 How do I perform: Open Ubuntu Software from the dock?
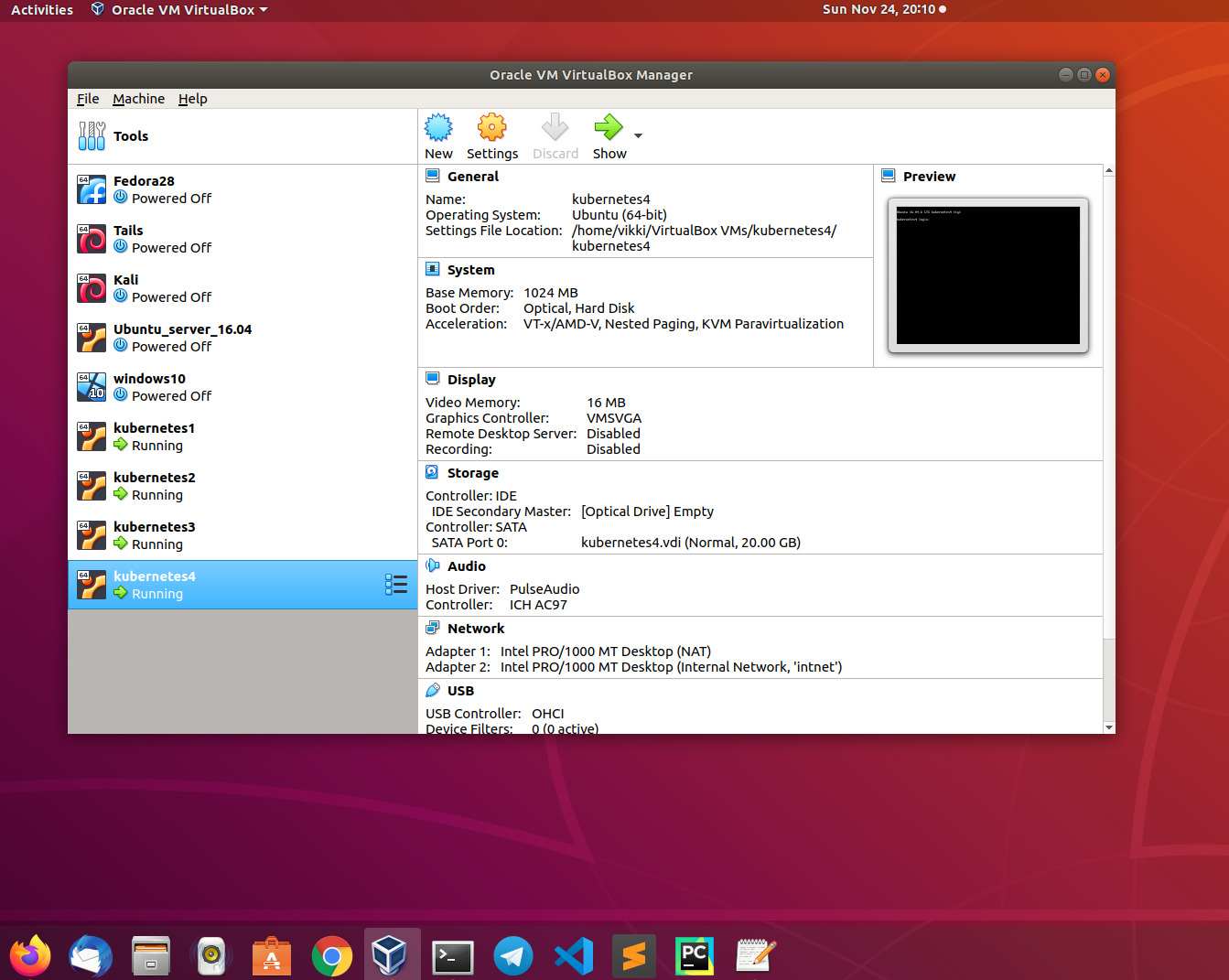coord(271,956)
